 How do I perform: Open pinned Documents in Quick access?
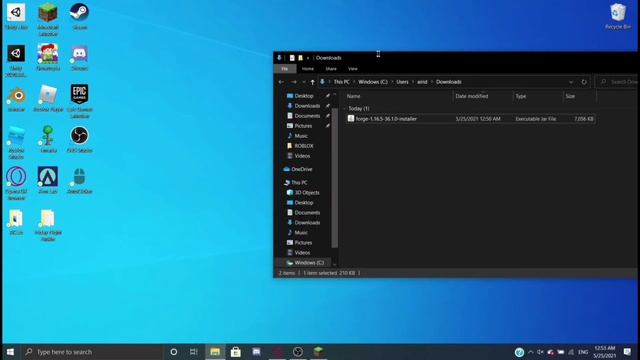click(307, 116)
